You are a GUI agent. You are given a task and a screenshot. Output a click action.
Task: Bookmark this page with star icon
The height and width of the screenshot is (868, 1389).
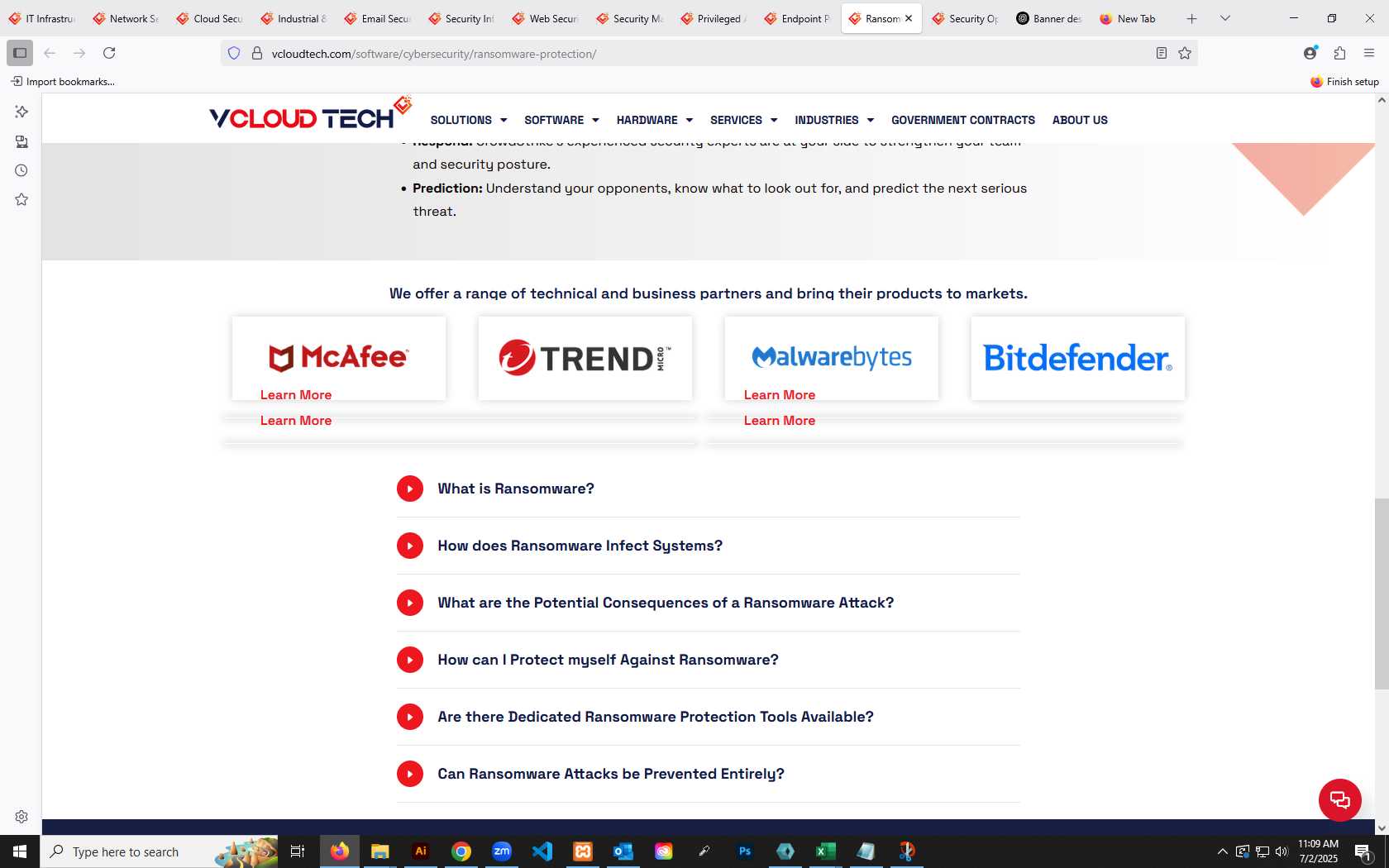(1185, 53)
